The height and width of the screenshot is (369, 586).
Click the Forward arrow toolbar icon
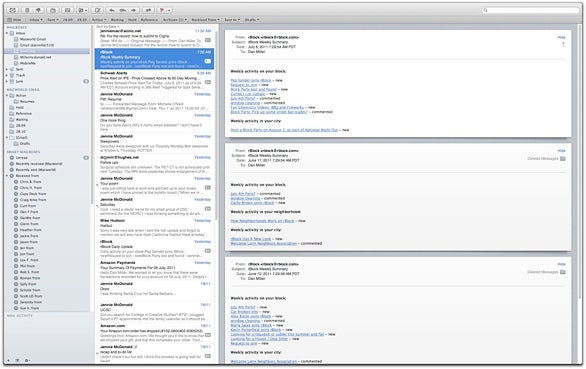(133, 10)
